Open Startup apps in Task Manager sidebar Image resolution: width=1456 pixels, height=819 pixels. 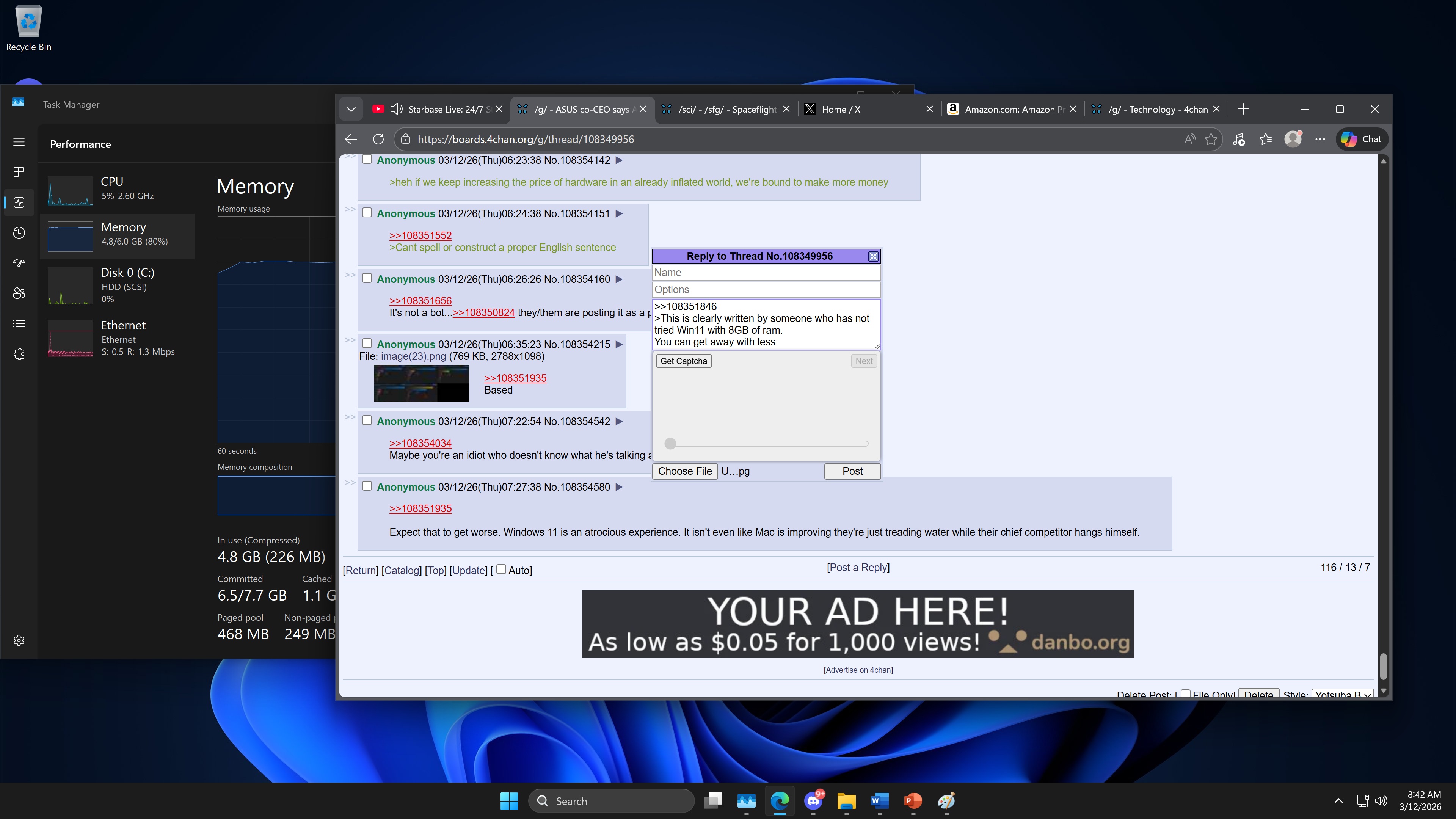click(x=19, y=263)
